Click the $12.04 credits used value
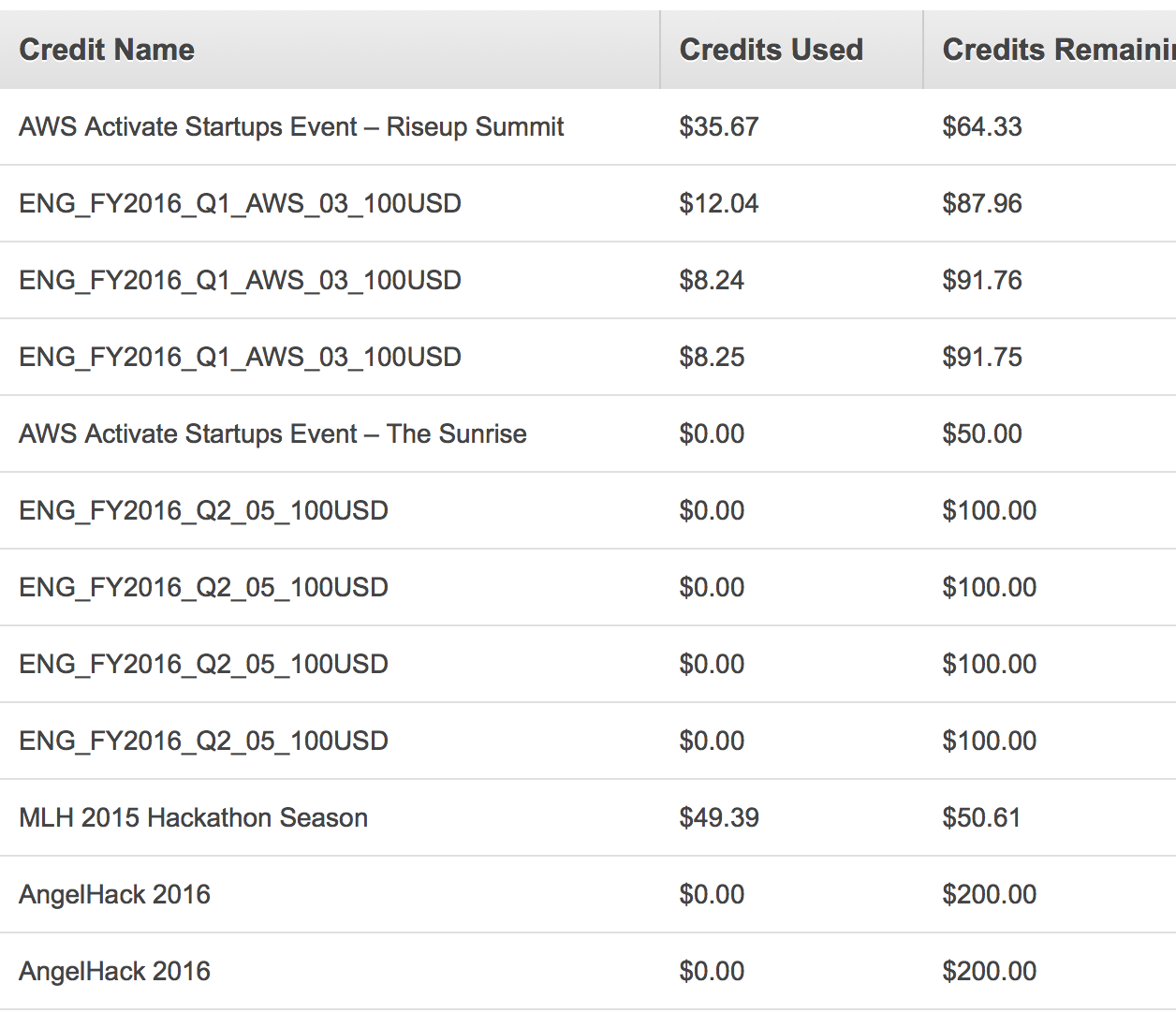Image resolution: width=1176 pixels, height=1013 pixels. coord(719,203)
